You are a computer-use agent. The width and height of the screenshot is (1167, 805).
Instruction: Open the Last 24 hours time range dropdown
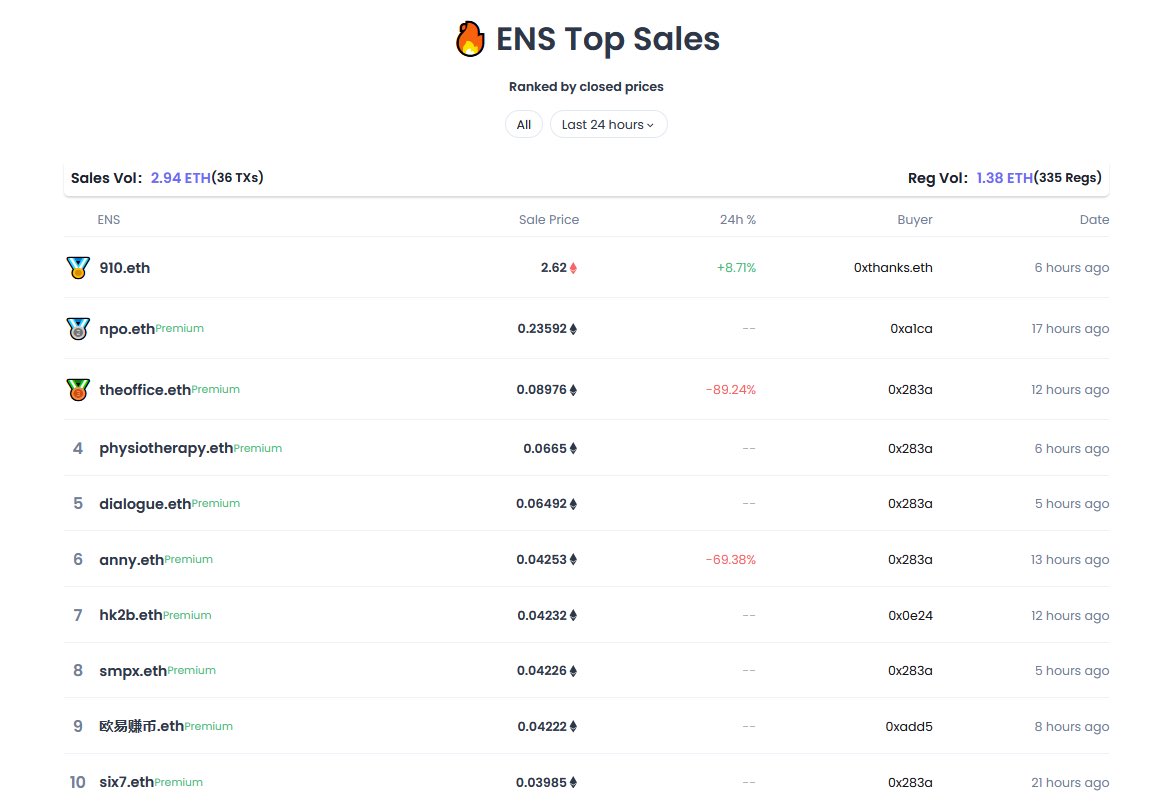point(608,124)
